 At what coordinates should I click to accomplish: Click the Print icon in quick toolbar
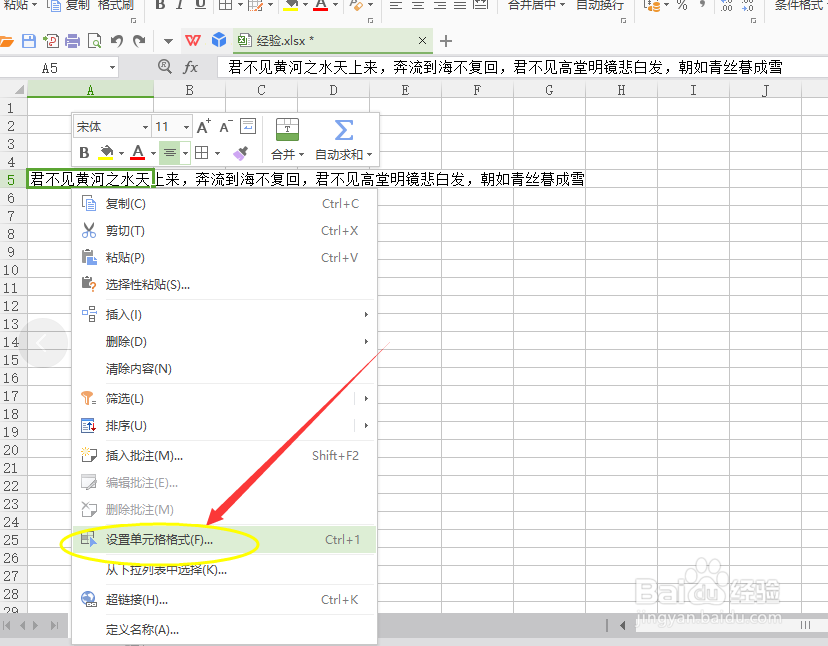coord(72,41)
